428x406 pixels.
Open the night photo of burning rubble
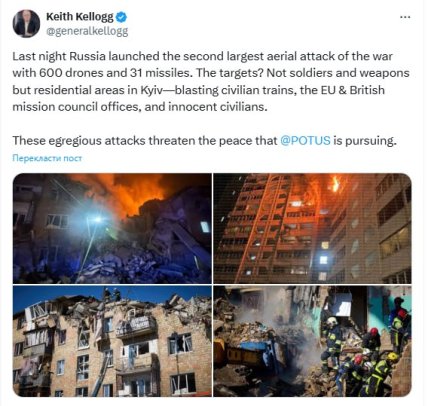click(112, 228)
